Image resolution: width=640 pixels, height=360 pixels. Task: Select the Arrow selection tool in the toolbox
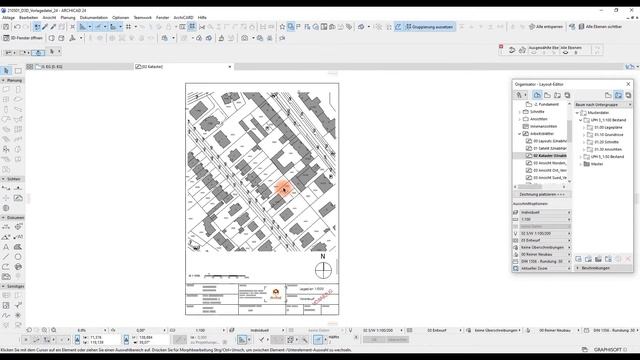pyautogui.click(x=6, y=71)
